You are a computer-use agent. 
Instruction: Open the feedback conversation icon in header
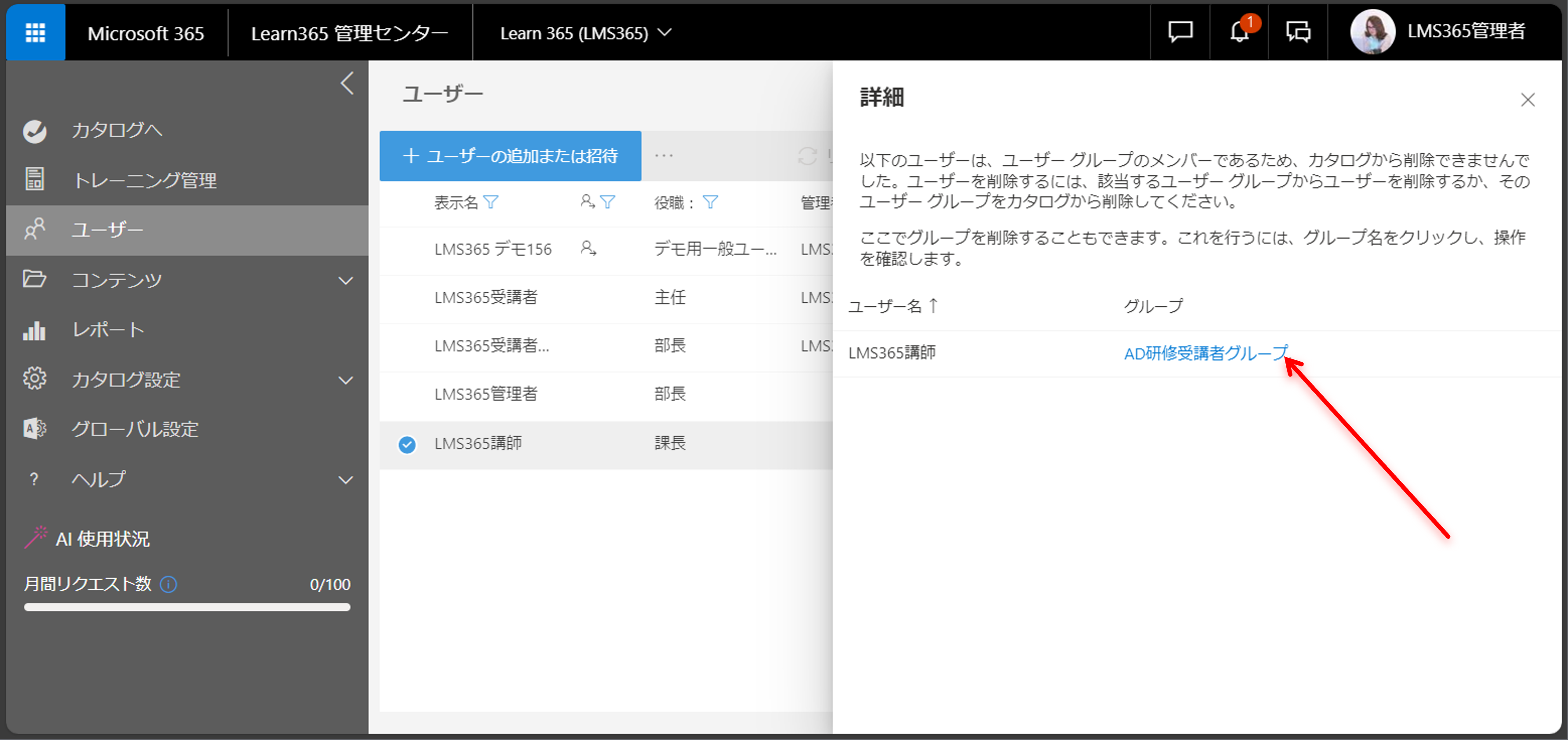tap(1298, 32)
